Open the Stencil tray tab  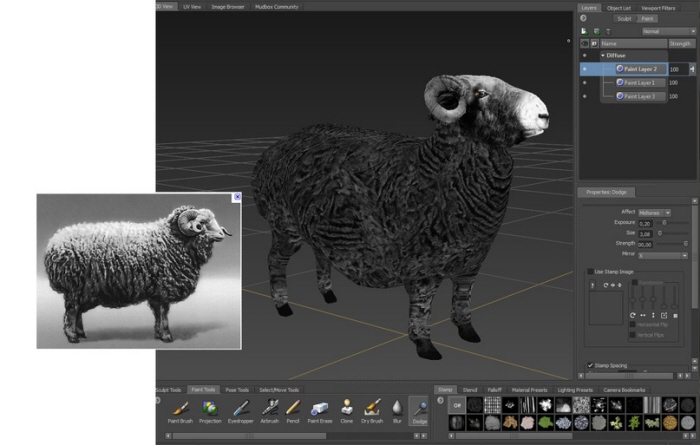click(470, 389)
